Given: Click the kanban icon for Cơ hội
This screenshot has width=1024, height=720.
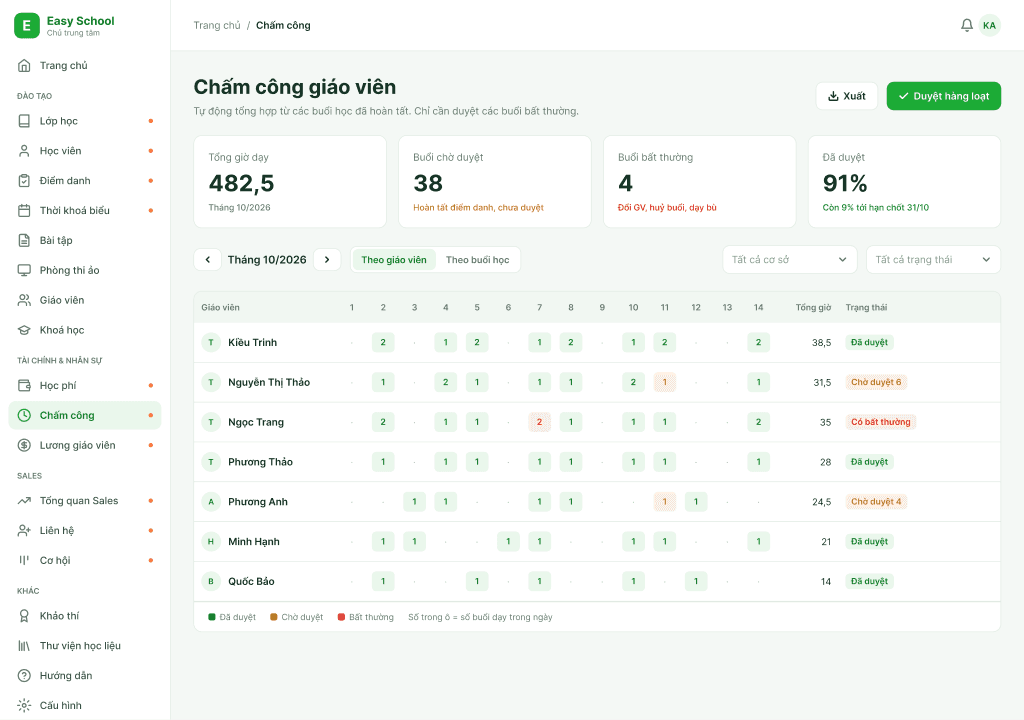Looking at the screenshot, I should (24, 561).
